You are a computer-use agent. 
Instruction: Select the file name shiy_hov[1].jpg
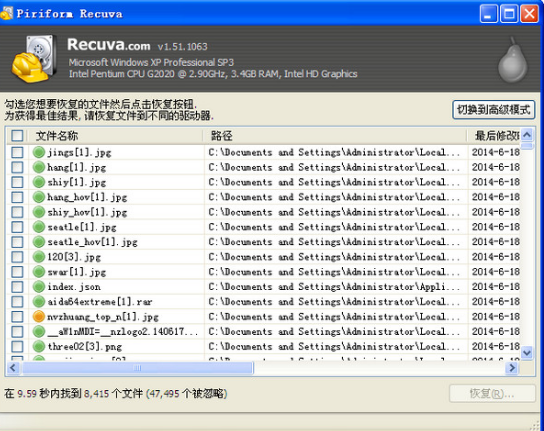(87, 212)
